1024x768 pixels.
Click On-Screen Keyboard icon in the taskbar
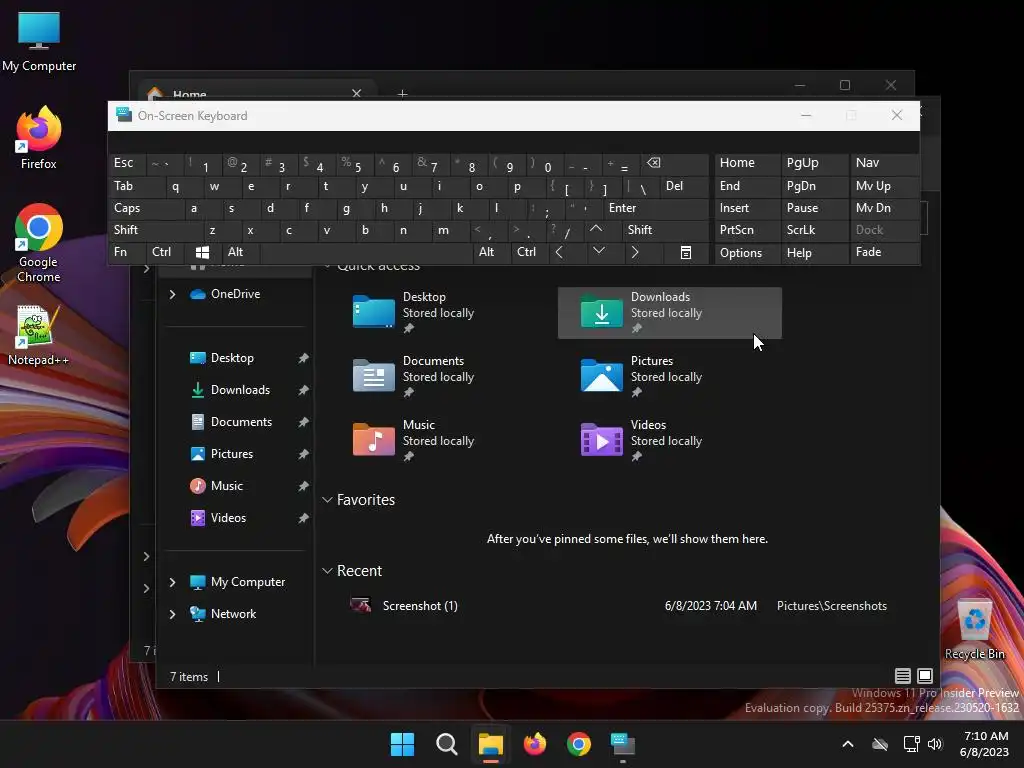pos(622,744)
